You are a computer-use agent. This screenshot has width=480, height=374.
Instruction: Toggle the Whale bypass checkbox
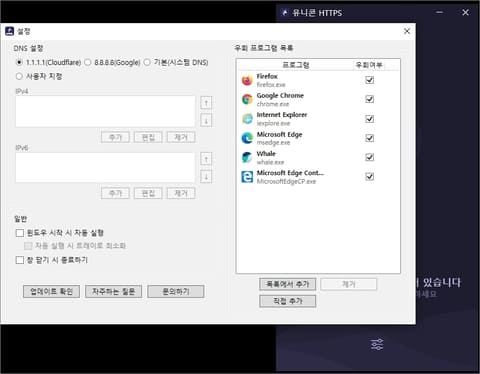369,157
